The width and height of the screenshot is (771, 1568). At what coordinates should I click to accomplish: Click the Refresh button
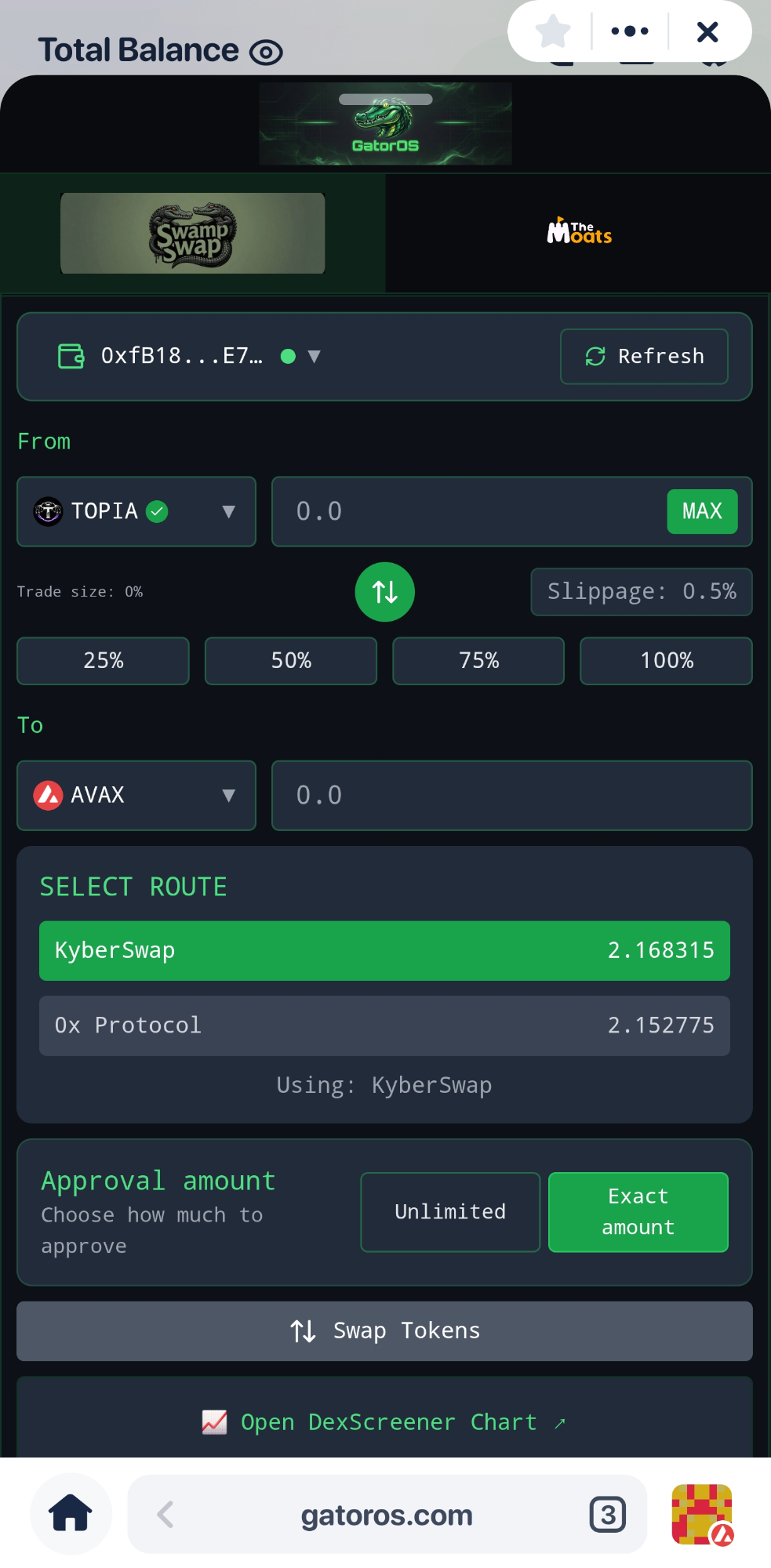pos(644,357)
